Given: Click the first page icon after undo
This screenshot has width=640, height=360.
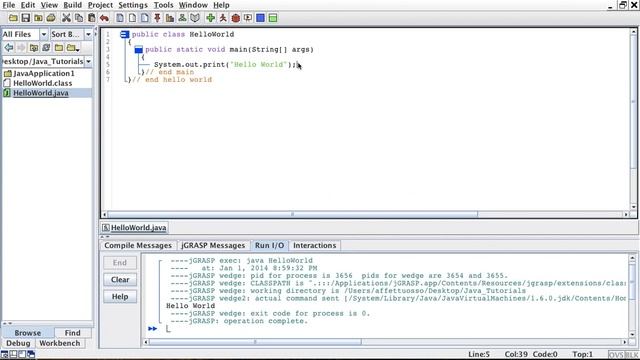Looking at the screenshot, I should click(x=120, y=18).
